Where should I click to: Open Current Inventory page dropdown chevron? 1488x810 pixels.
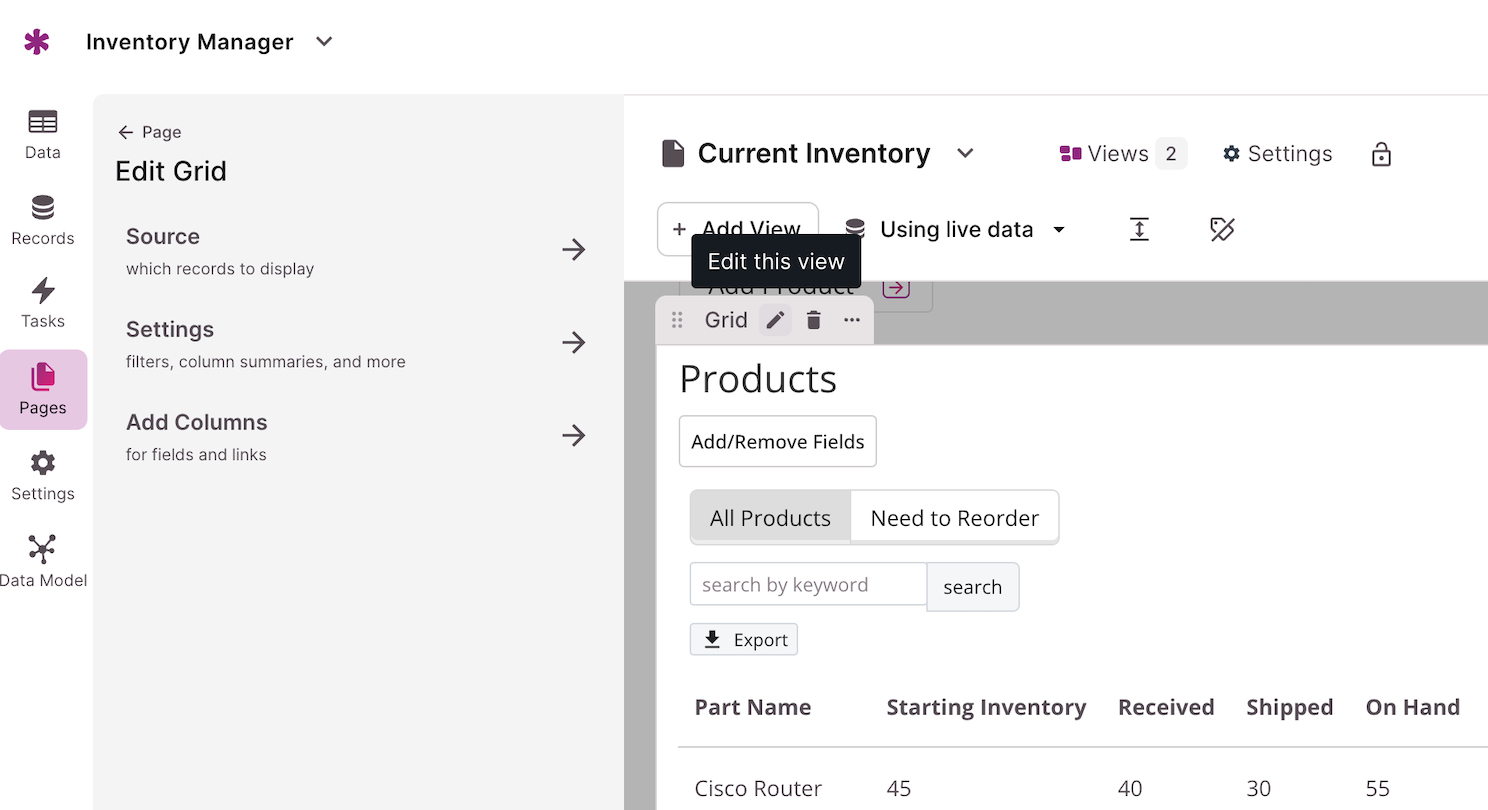tap(965, 154)
